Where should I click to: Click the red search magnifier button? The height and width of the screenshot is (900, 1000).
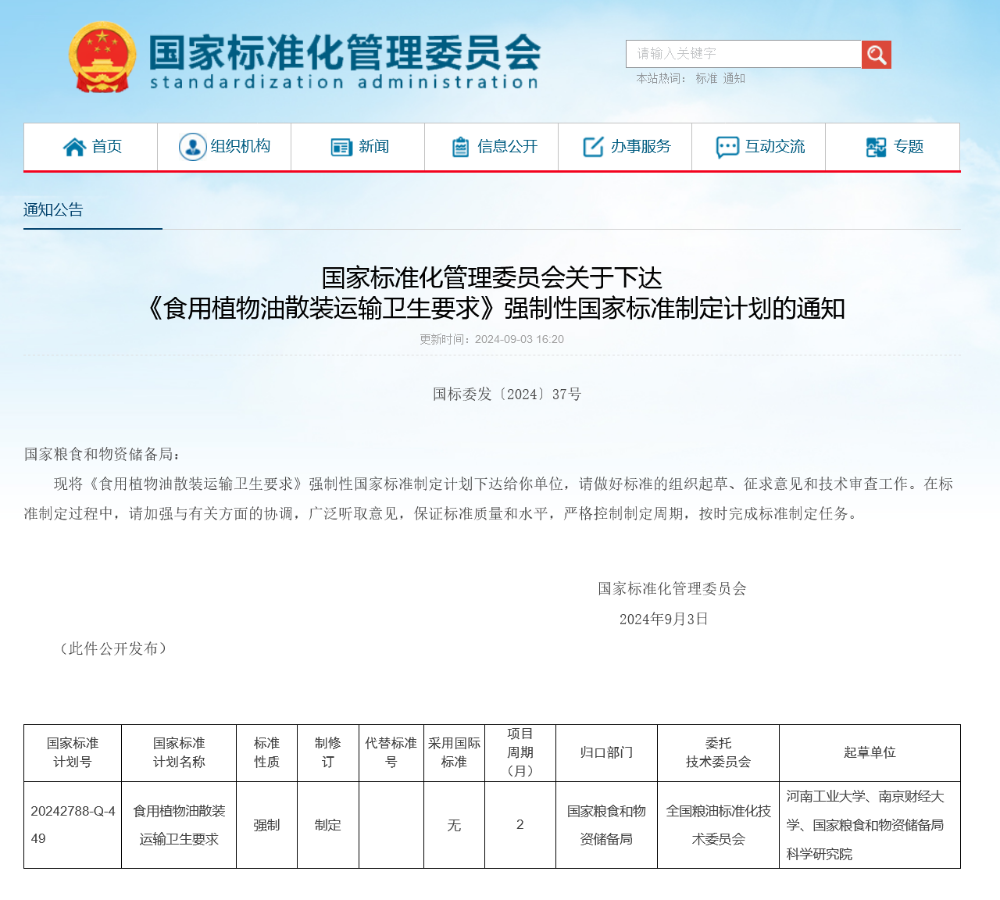(876, 55)
